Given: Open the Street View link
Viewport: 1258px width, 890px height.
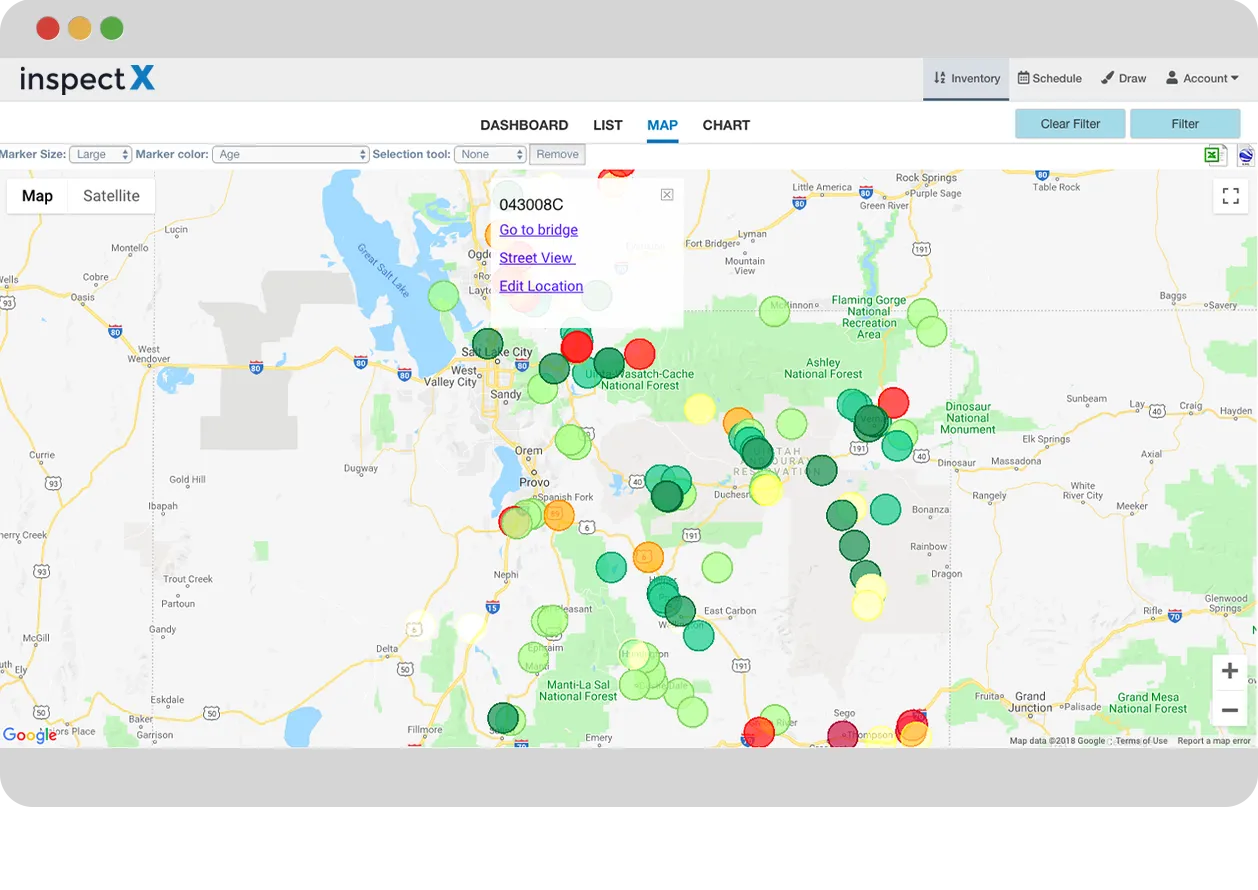Looking at the screenshot, I should pyautogui.click(x=537, y=258).
